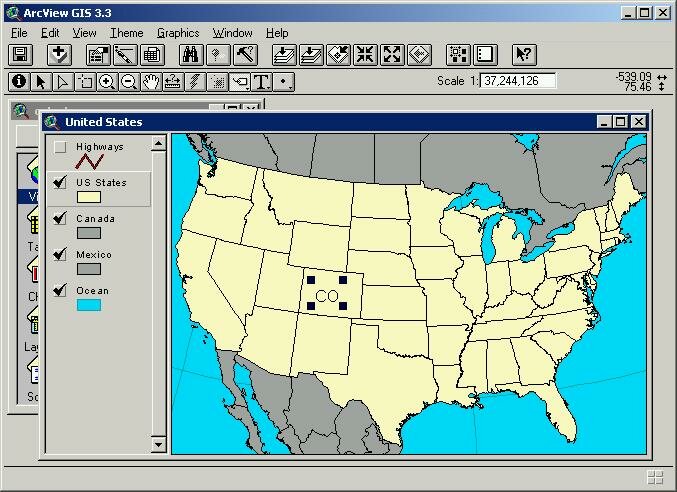The image size is (677, 492).
Task: Select the Mexico theme name
Action: point(94,255)
